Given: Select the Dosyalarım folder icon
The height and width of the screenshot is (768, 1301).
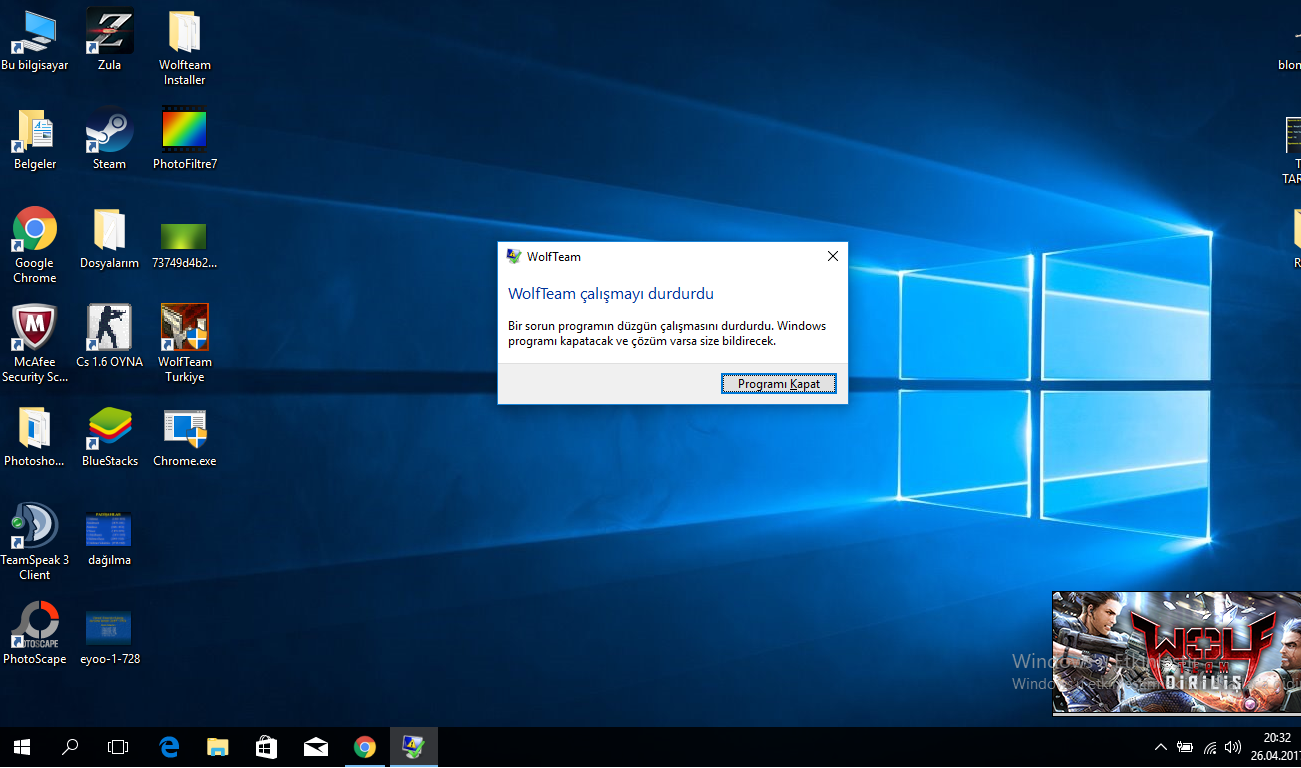Looking at the screenshot, I should 109,239.
